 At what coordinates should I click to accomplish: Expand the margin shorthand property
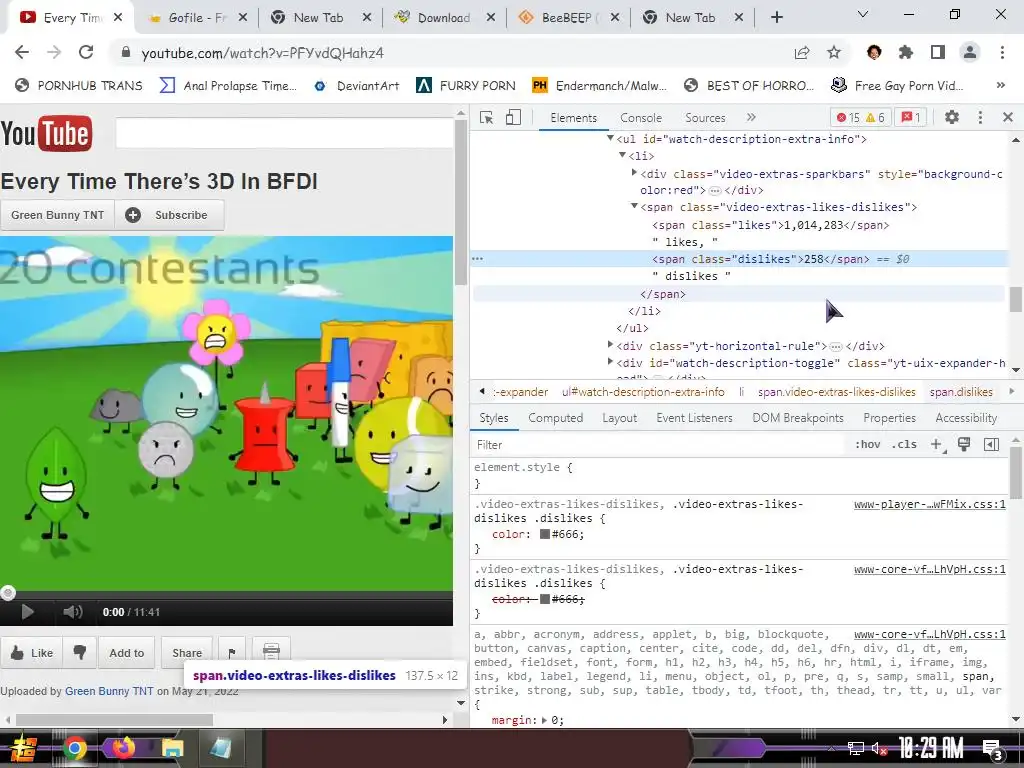point(545,720)
